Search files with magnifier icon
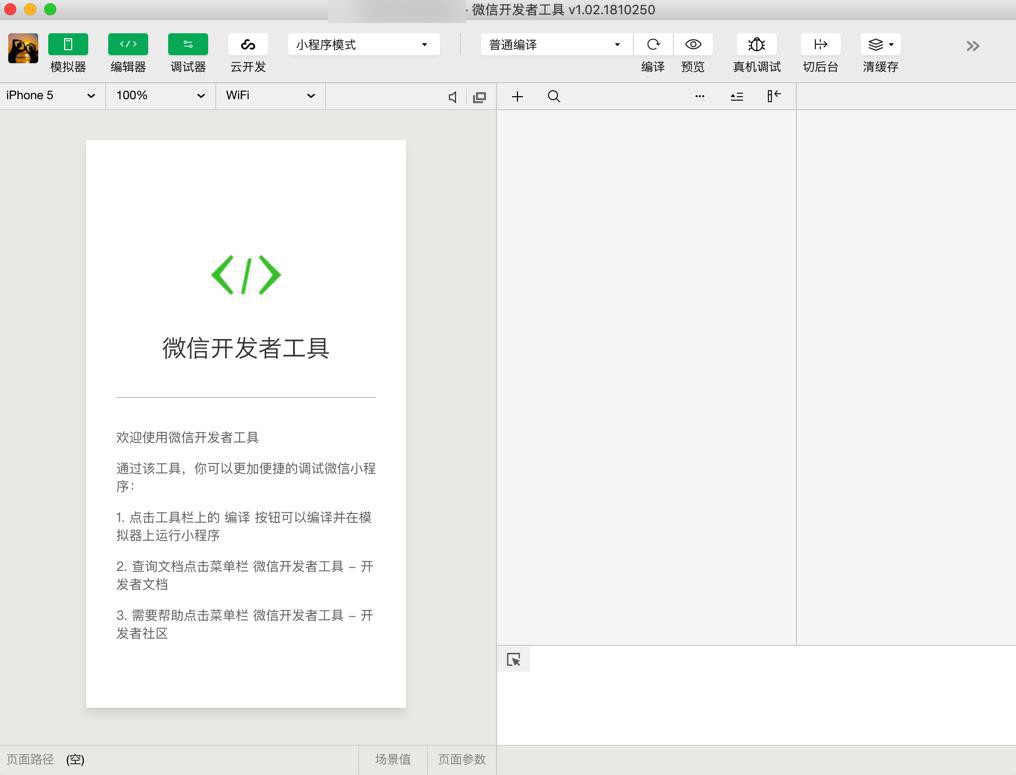 pyautogui.click(x=554, y=97)
